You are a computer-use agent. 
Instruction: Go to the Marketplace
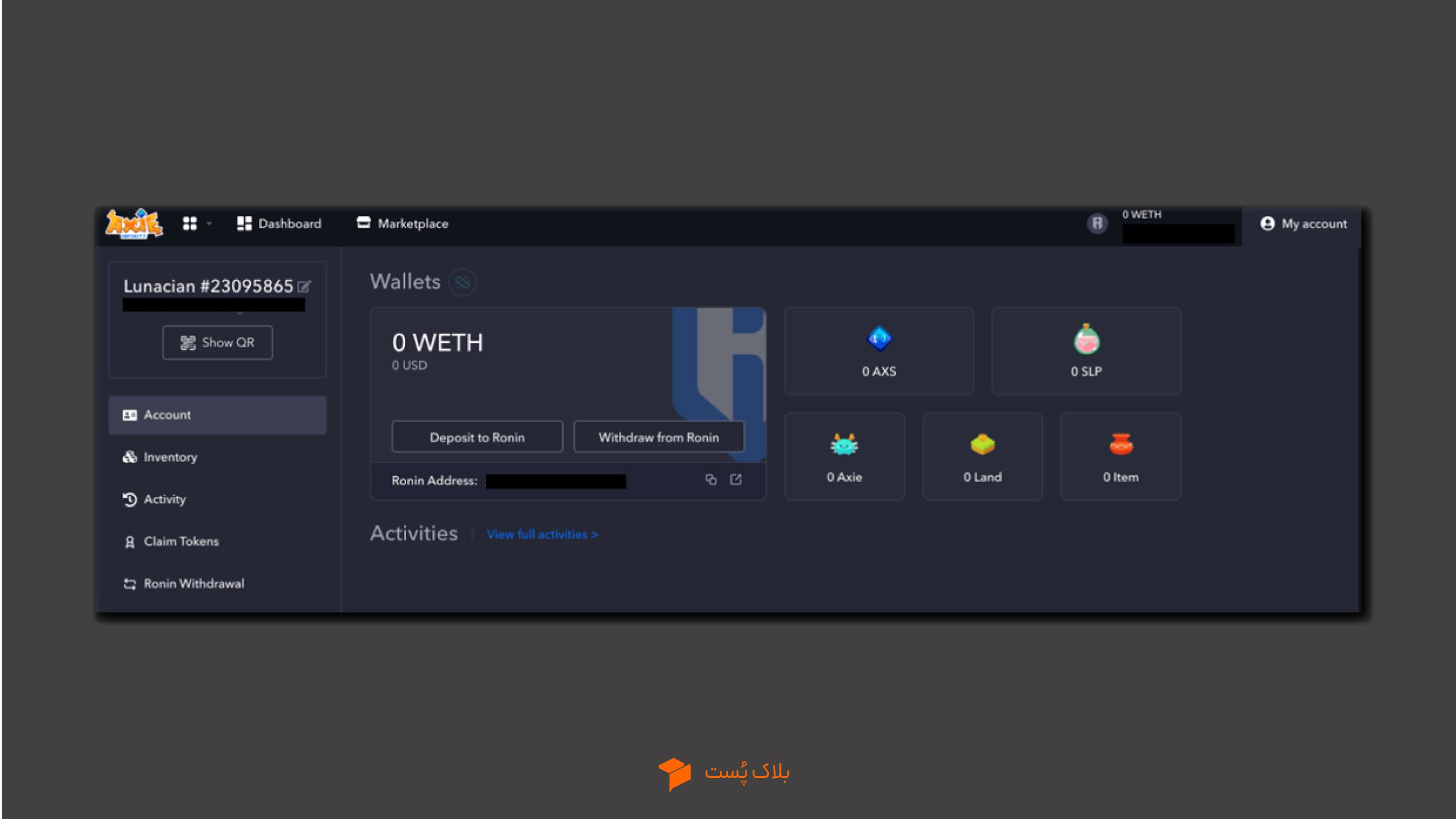click(402, 224)
